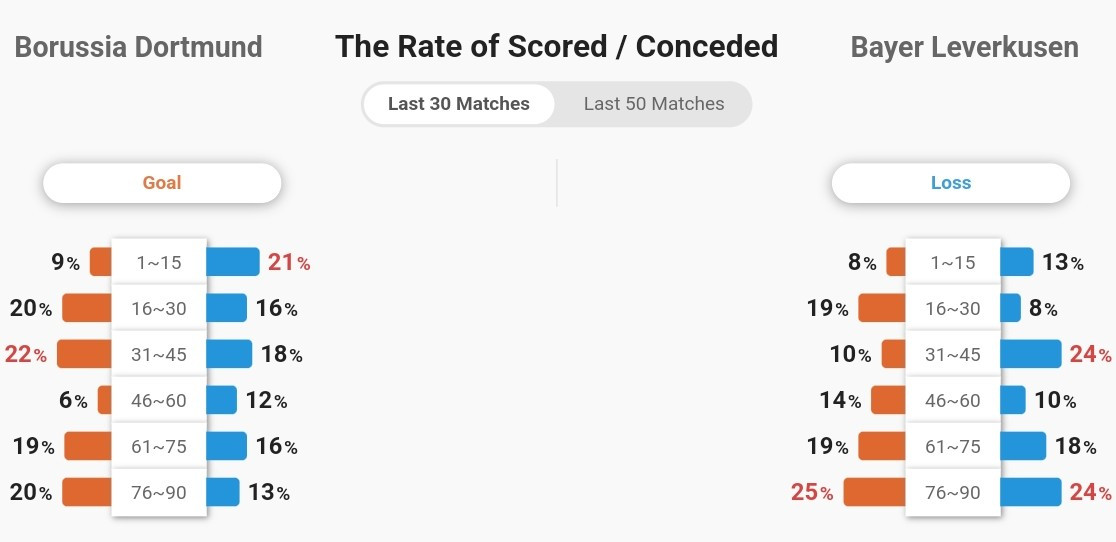The width and height of the screenshot is (1116, 542).
Task: Select the Last 30 Matches toggle
Action: click(458, 104)
